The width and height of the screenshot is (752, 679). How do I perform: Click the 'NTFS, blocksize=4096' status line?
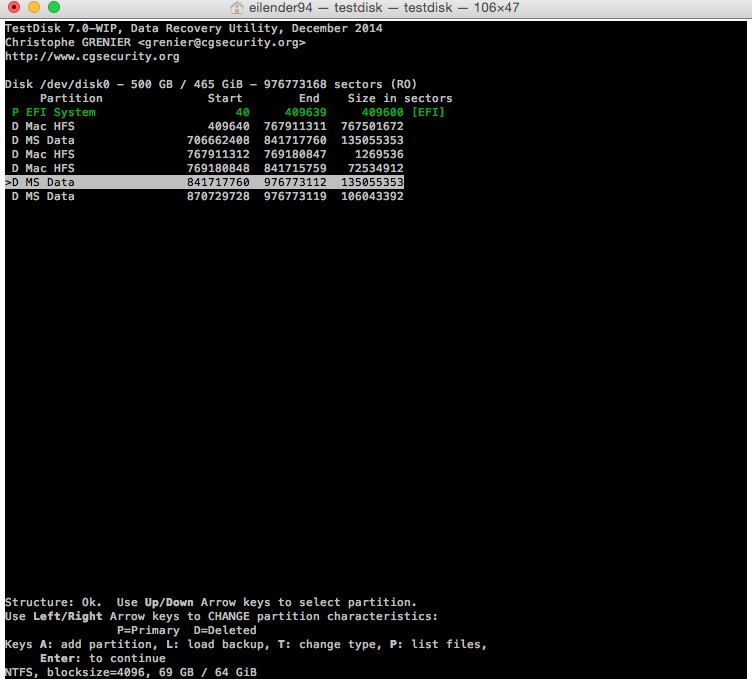(131, 672)
